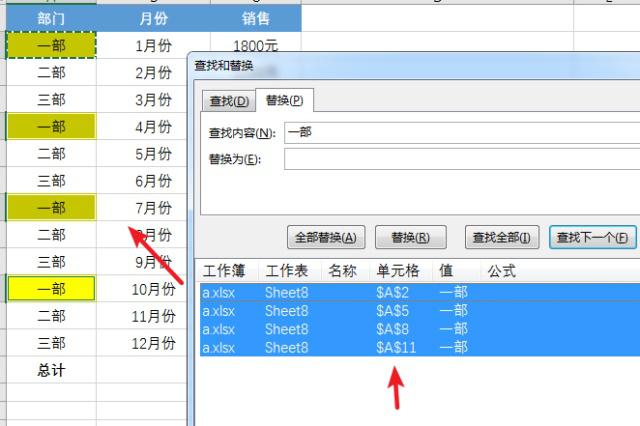Image resolution: width=640 pixels, height=426 pixels.
Task: Select the 12月份 cell
Action: [x=142, y=343]
